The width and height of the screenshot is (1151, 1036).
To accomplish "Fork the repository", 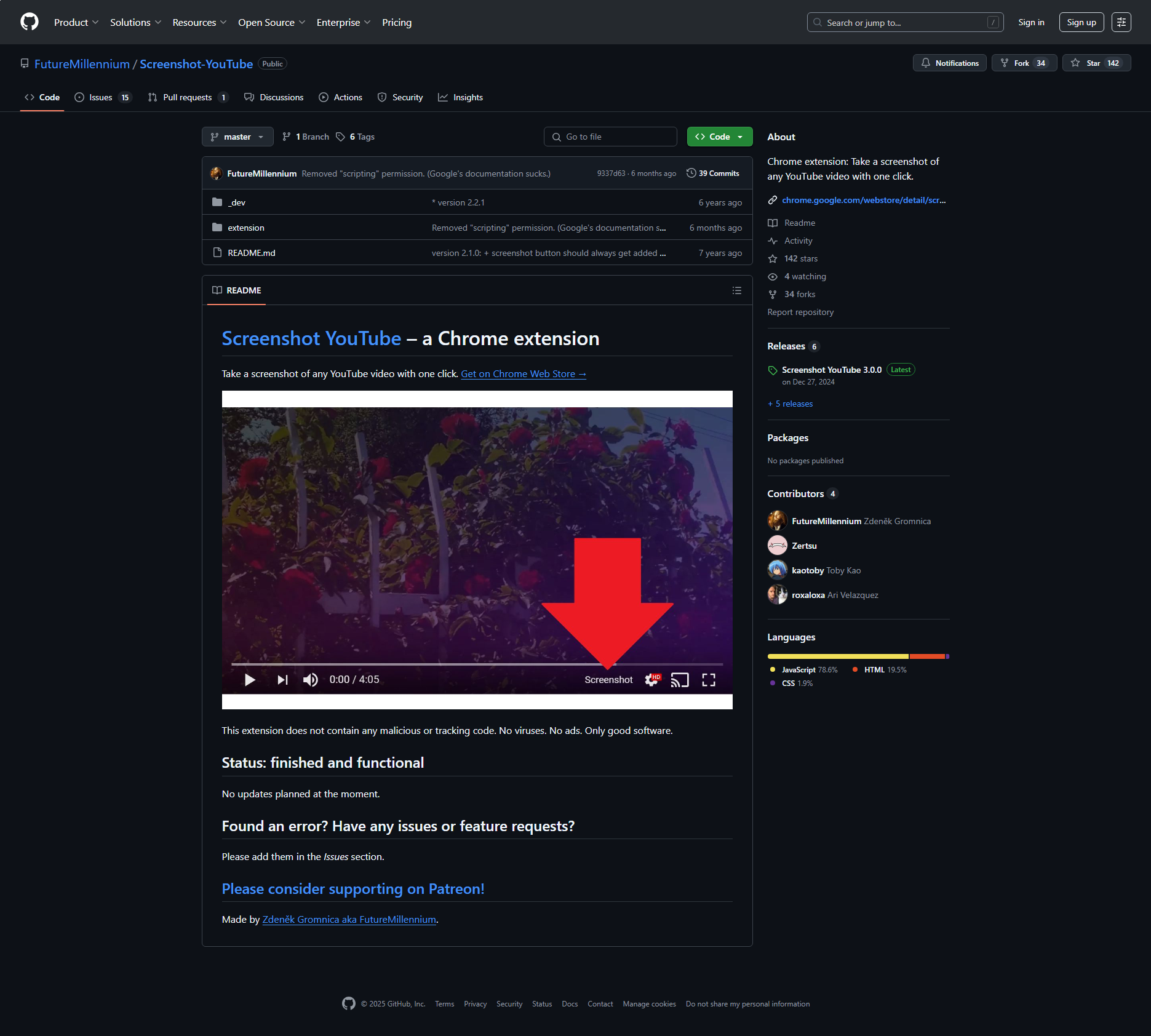I will [x=1024, y=63].
